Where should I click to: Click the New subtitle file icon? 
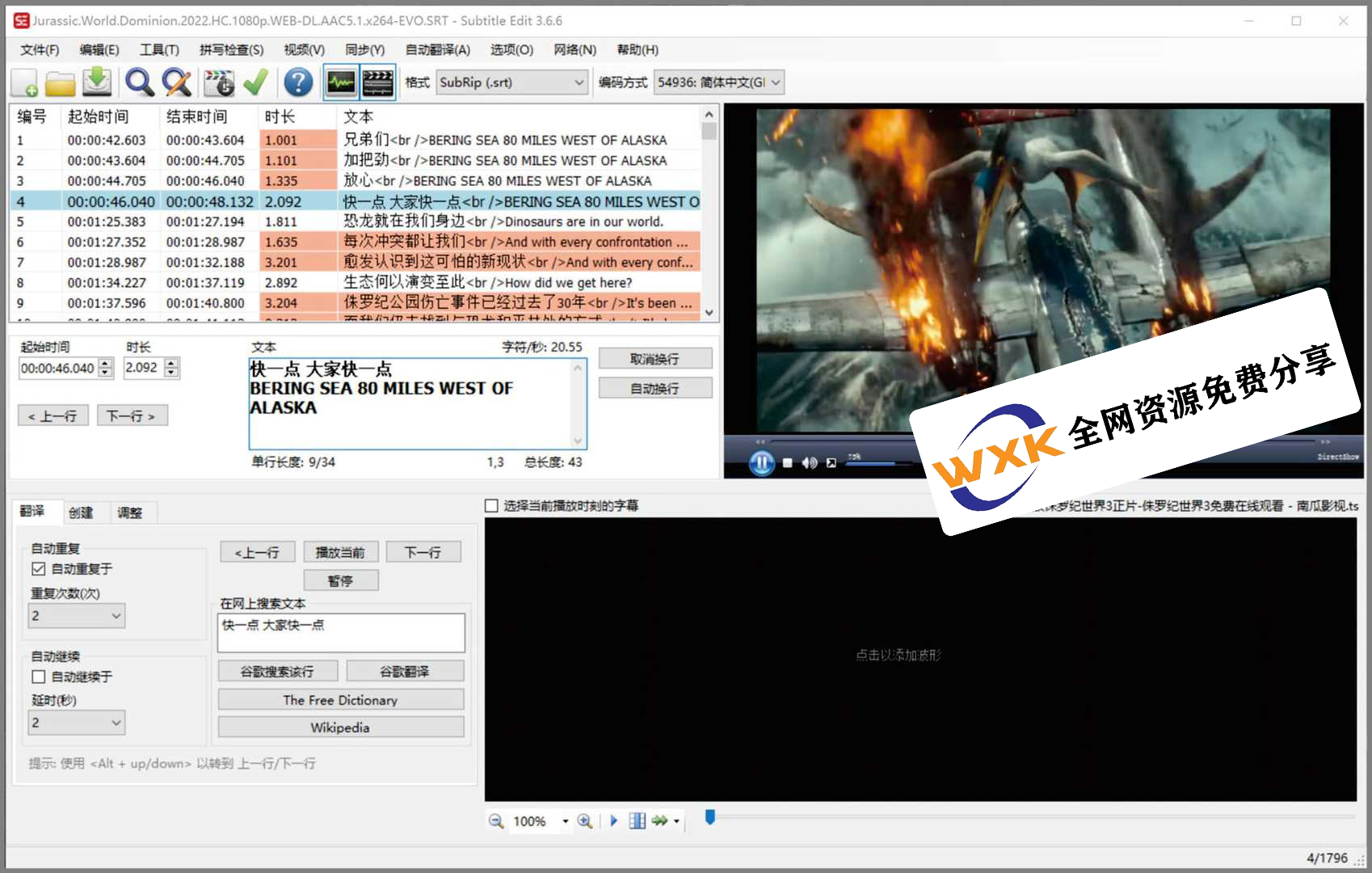click(25, 82)
